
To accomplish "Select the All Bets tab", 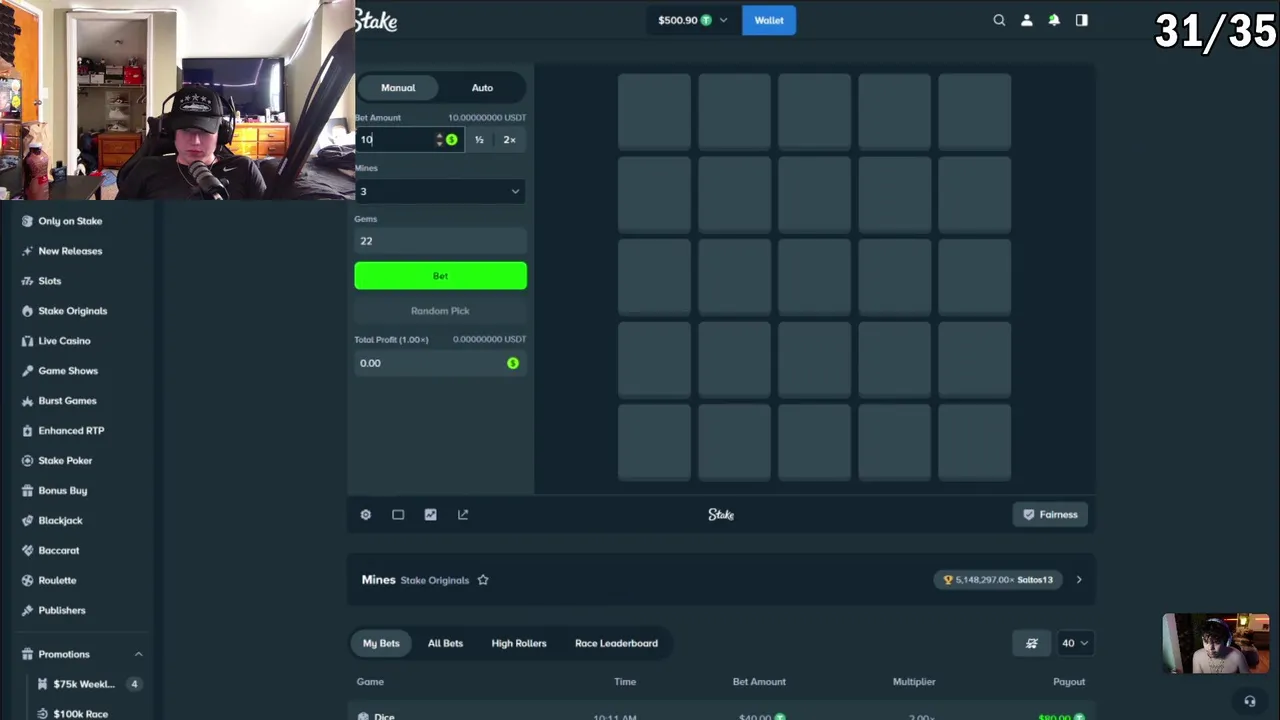I will click(x=445, y=643).
